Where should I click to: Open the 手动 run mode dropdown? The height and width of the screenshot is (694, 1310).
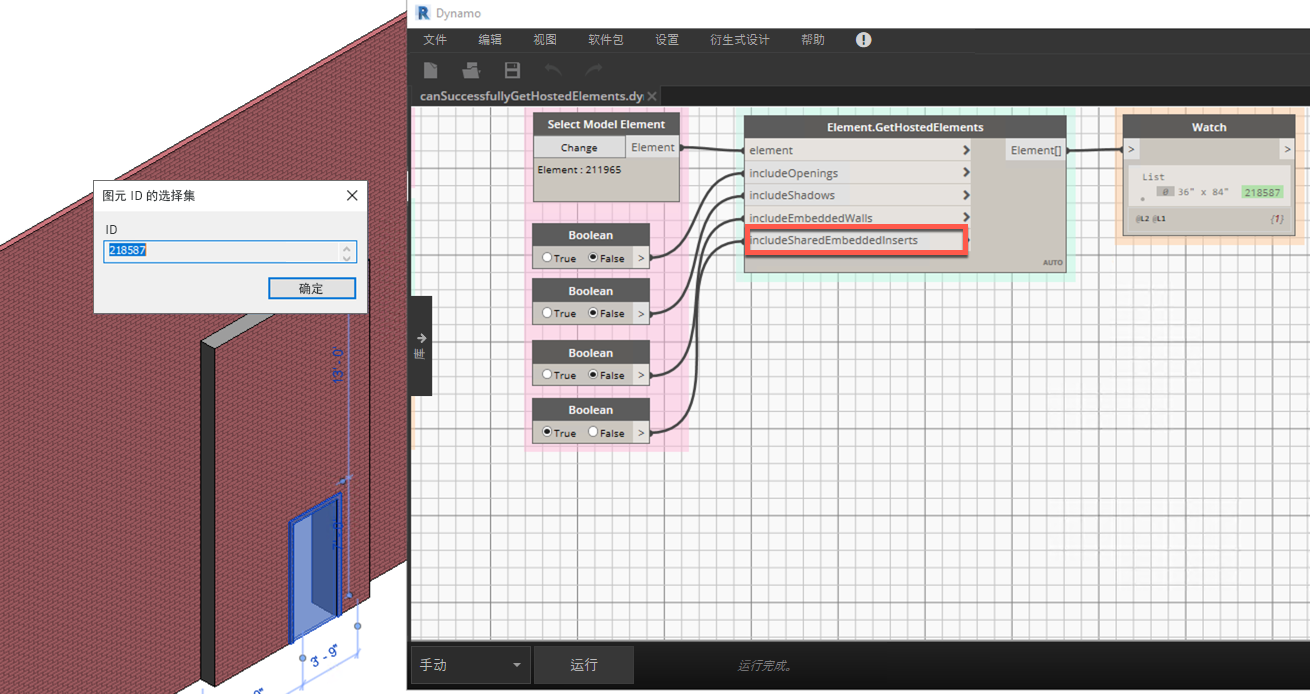[x=470, y=665]
